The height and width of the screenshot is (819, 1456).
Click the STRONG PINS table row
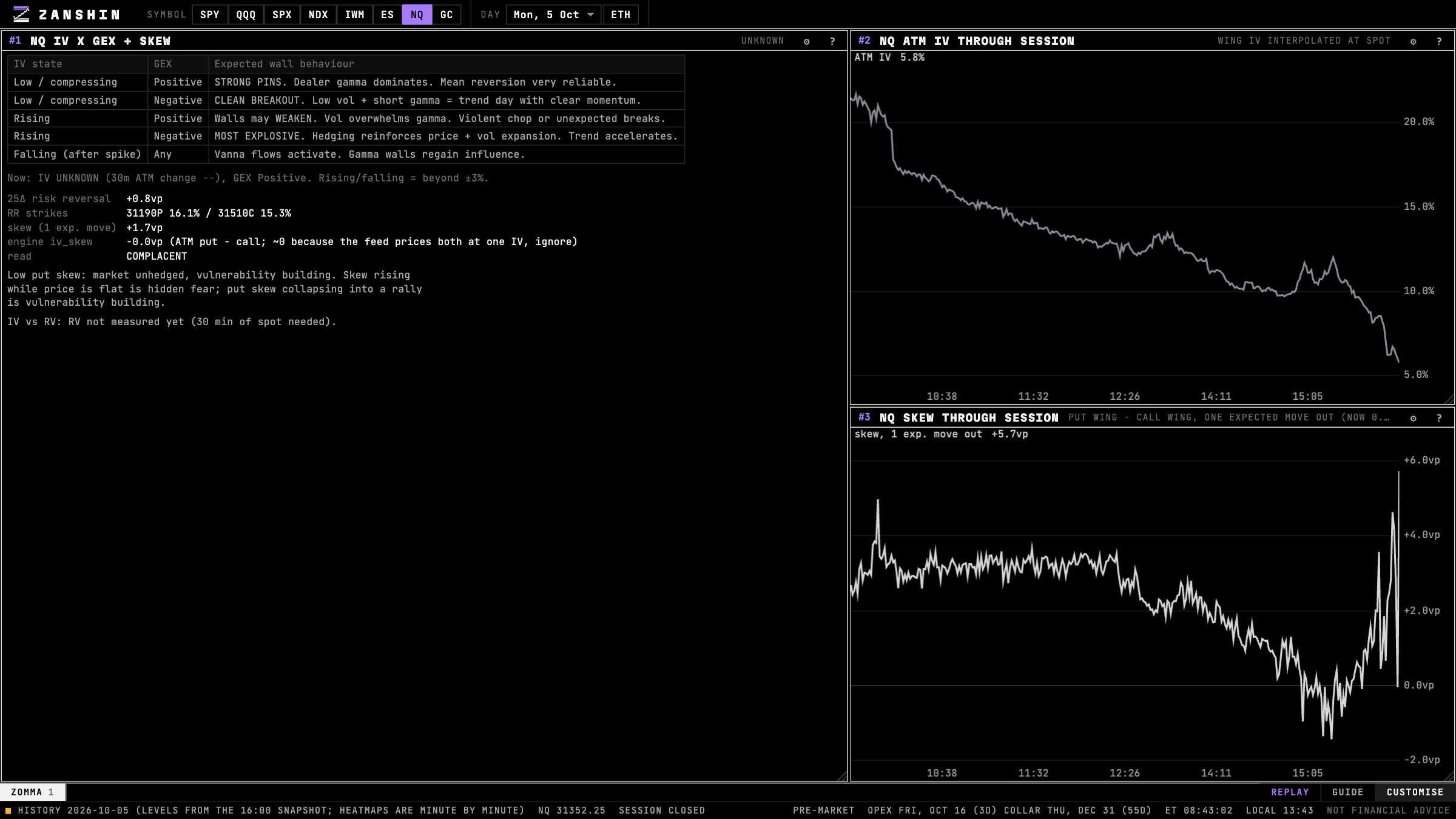tap(346, 83)
